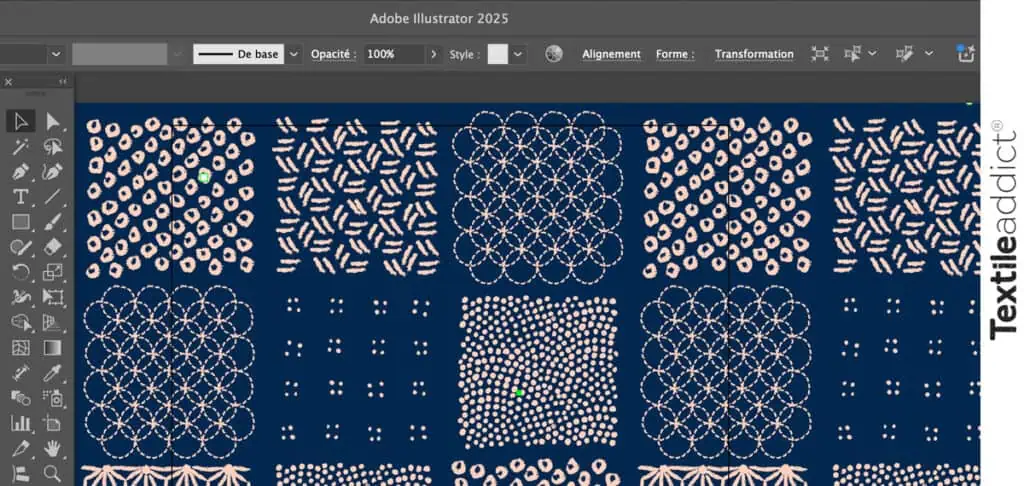Select the Scale tool
The width and height of the screenshot is (1024, 486).
(53, 272)
